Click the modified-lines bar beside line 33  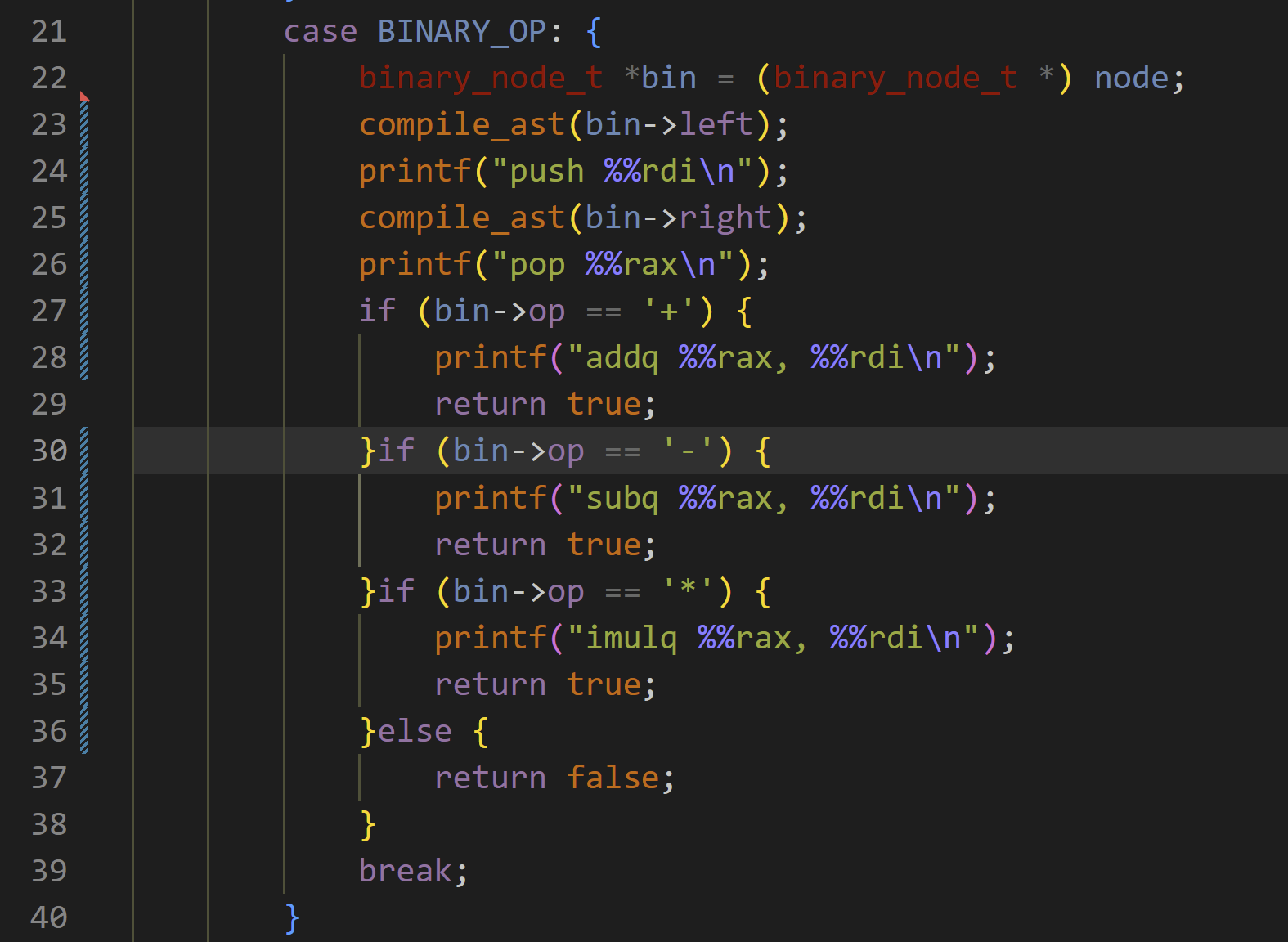point(84,590)
